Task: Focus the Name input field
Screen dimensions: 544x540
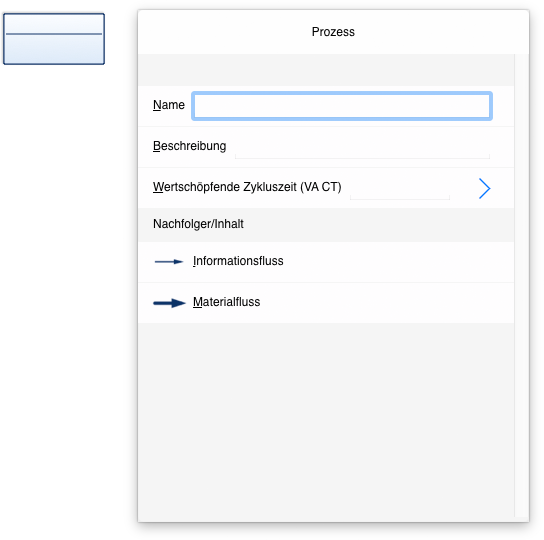Action: (x=342, y=106)
